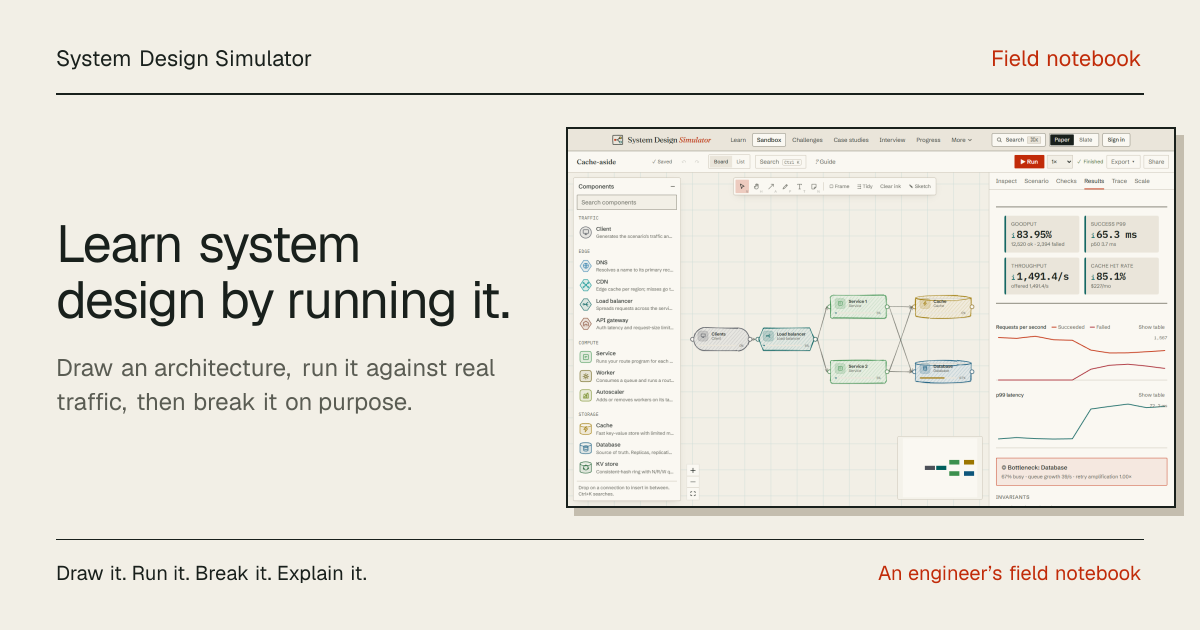Click the fit-to-screen canvas icon

(x=693, y=493)
